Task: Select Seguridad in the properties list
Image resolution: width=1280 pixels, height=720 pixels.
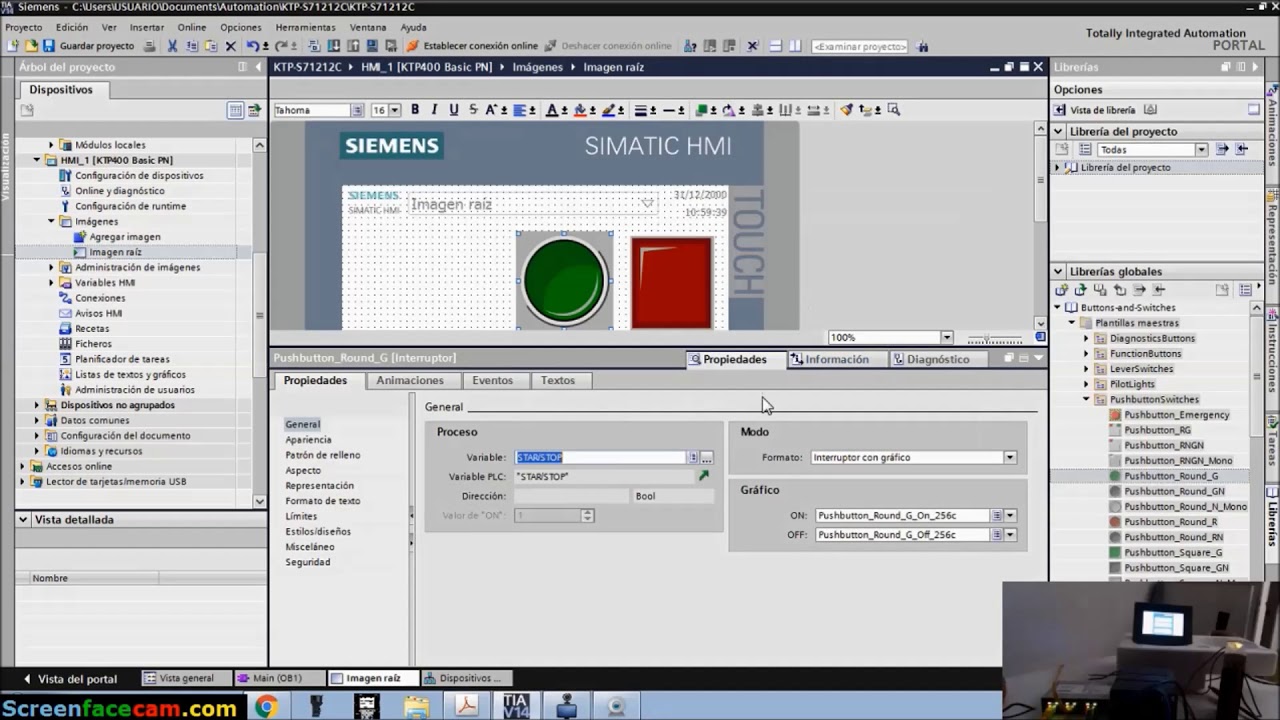Action: (307, 562)
